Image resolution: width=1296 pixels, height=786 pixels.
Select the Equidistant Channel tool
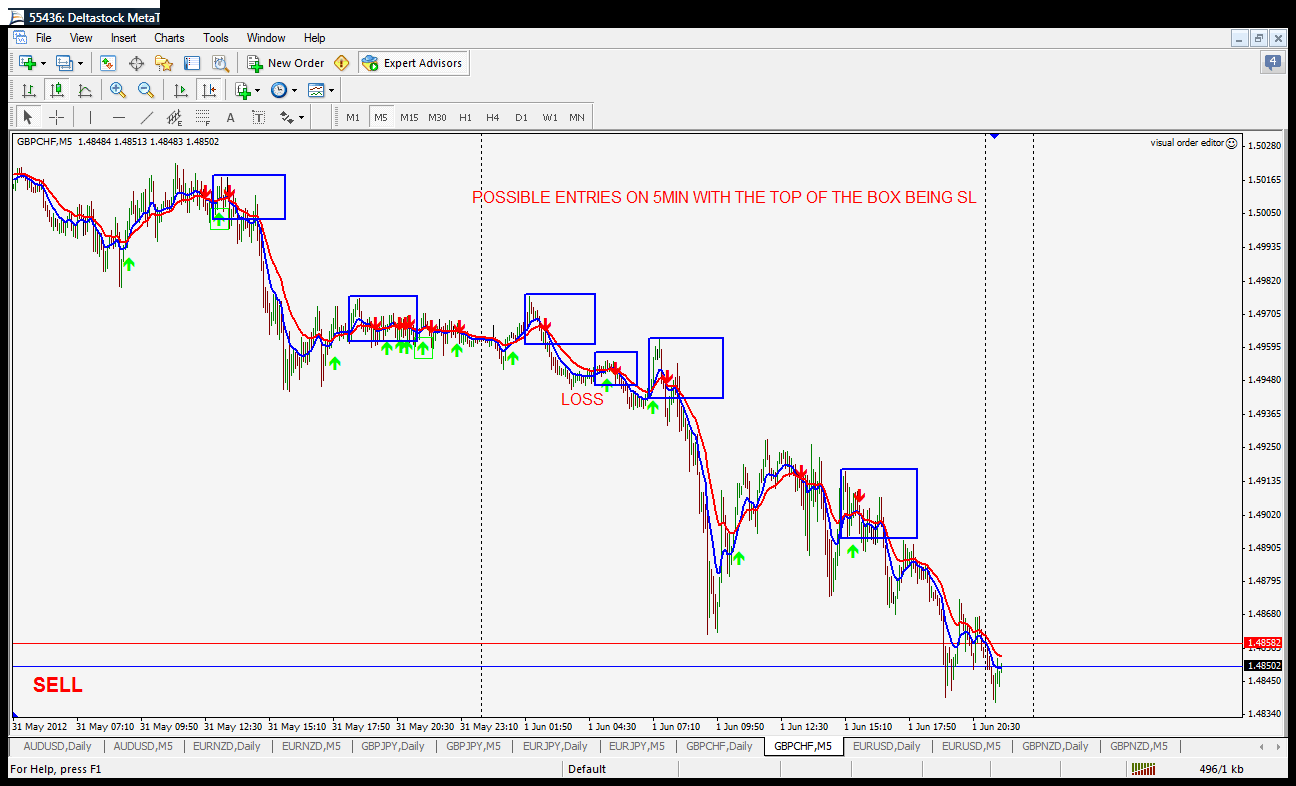point(175,117)
